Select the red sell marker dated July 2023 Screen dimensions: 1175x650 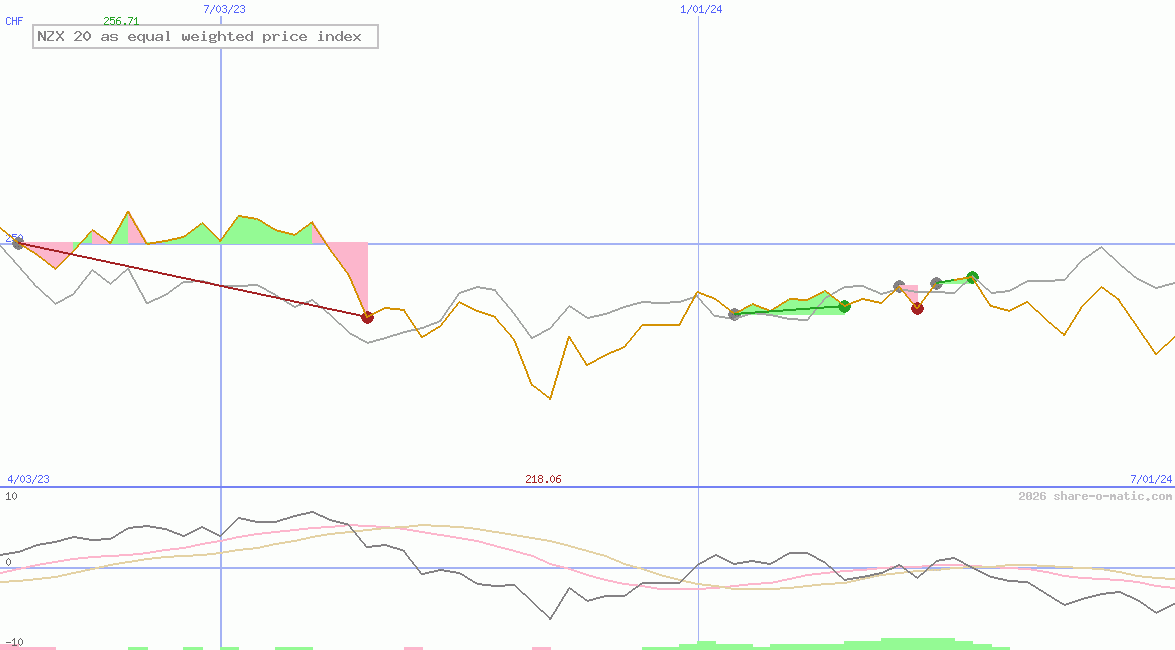367,317
